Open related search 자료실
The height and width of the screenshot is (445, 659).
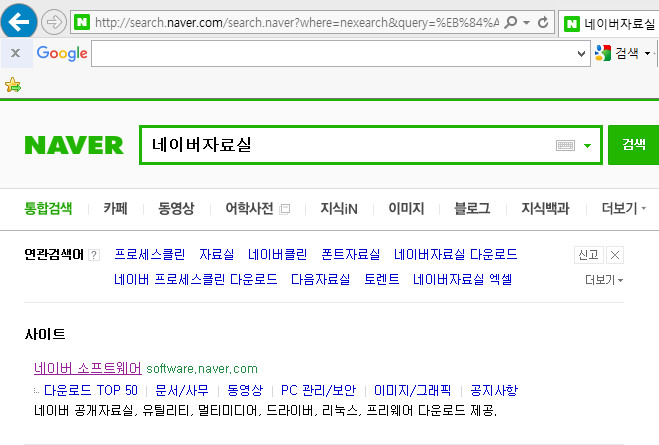click(x=216, y=255)
